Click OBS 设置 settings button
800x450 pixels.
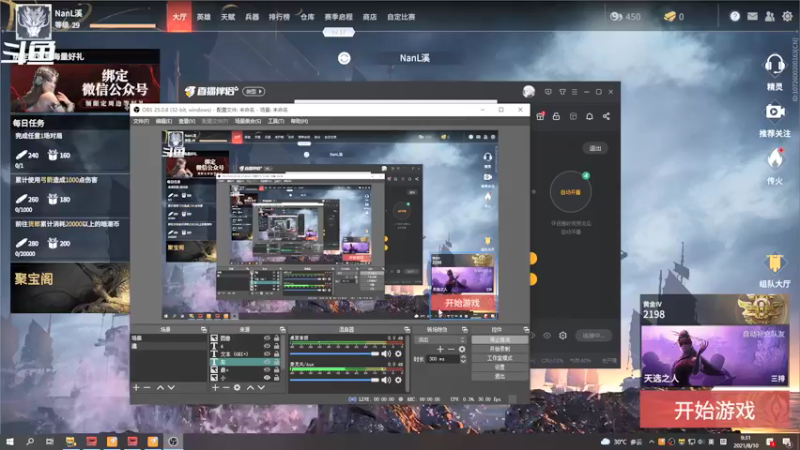[499, 367]
